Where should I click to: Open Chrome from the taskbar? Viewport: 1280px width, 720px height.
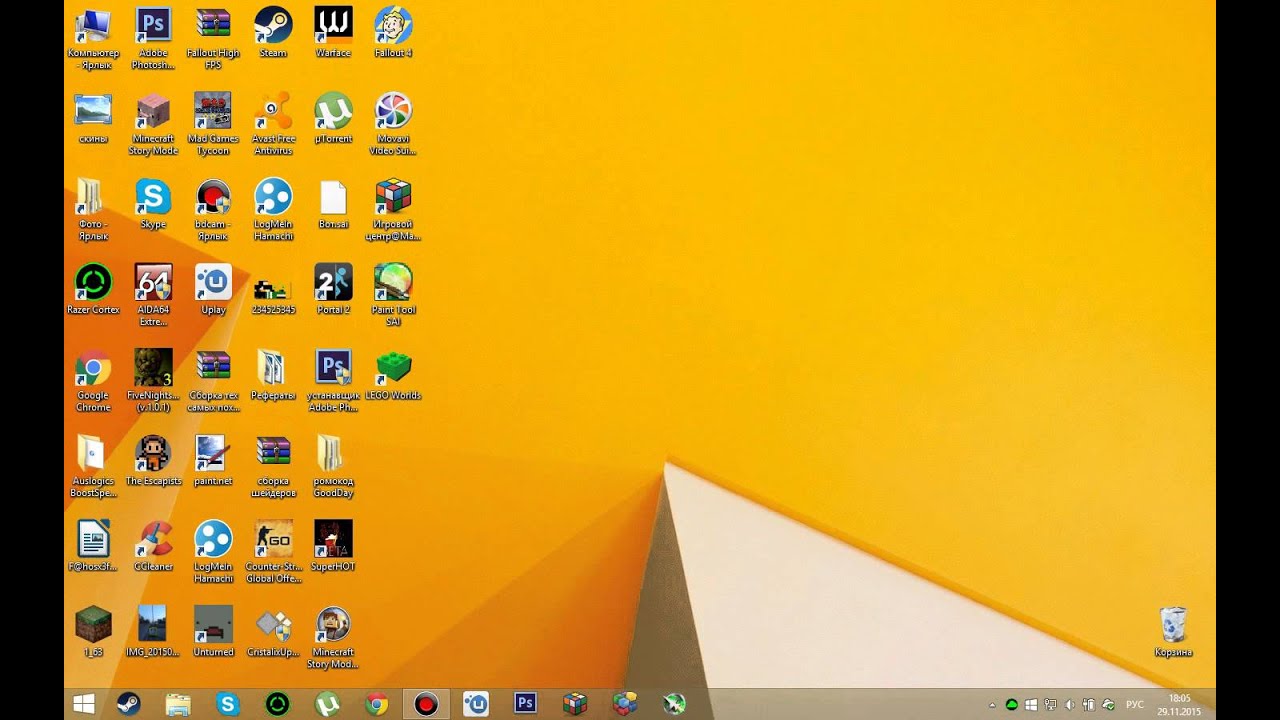tap(376, 704)
